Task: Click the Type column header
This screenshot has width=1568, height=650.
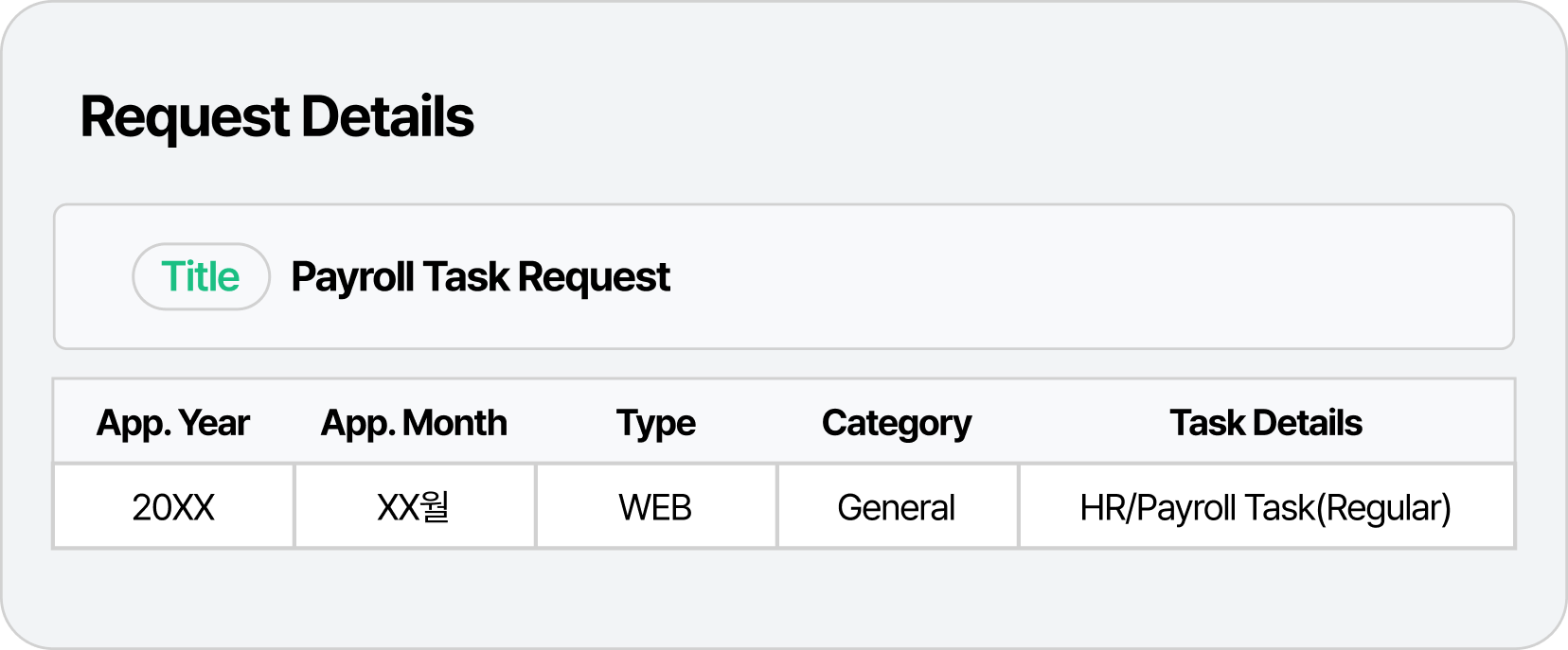Action: point(655,423)
